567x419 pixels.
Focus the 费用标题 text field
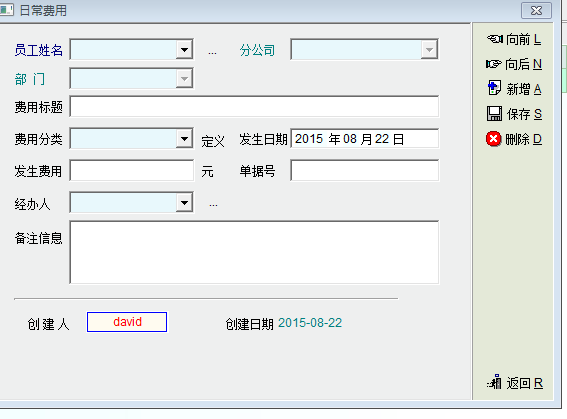coord(254,107)
